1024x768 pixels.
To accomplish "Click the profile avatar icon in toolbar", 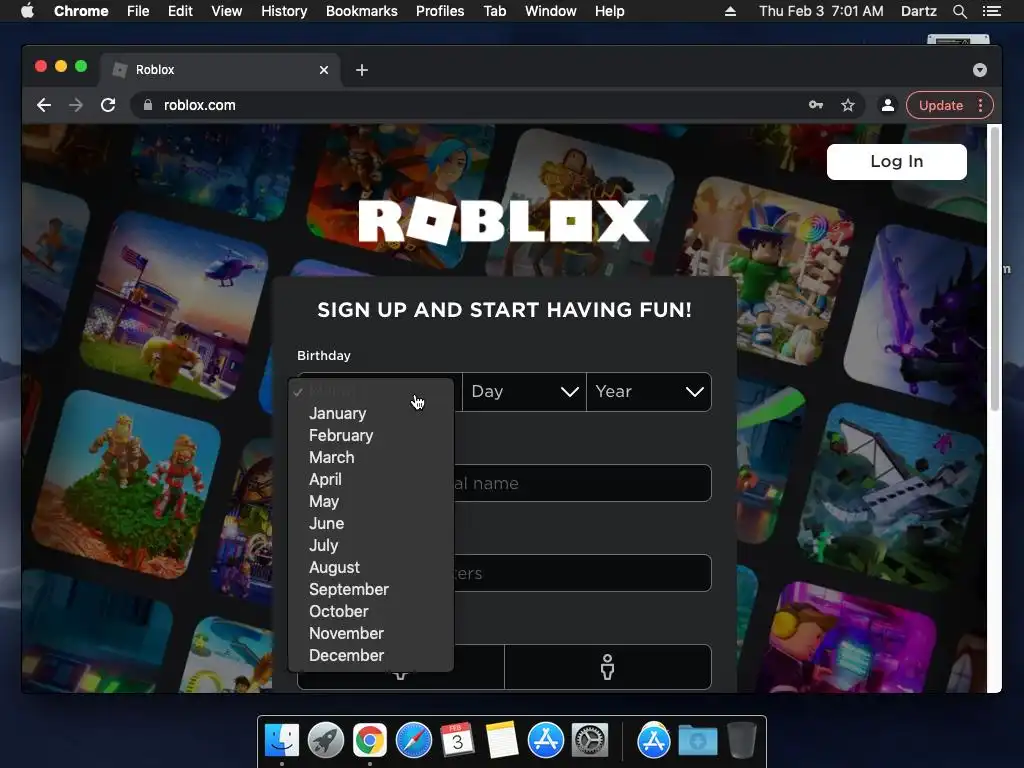I will click(x=888, y=105).
